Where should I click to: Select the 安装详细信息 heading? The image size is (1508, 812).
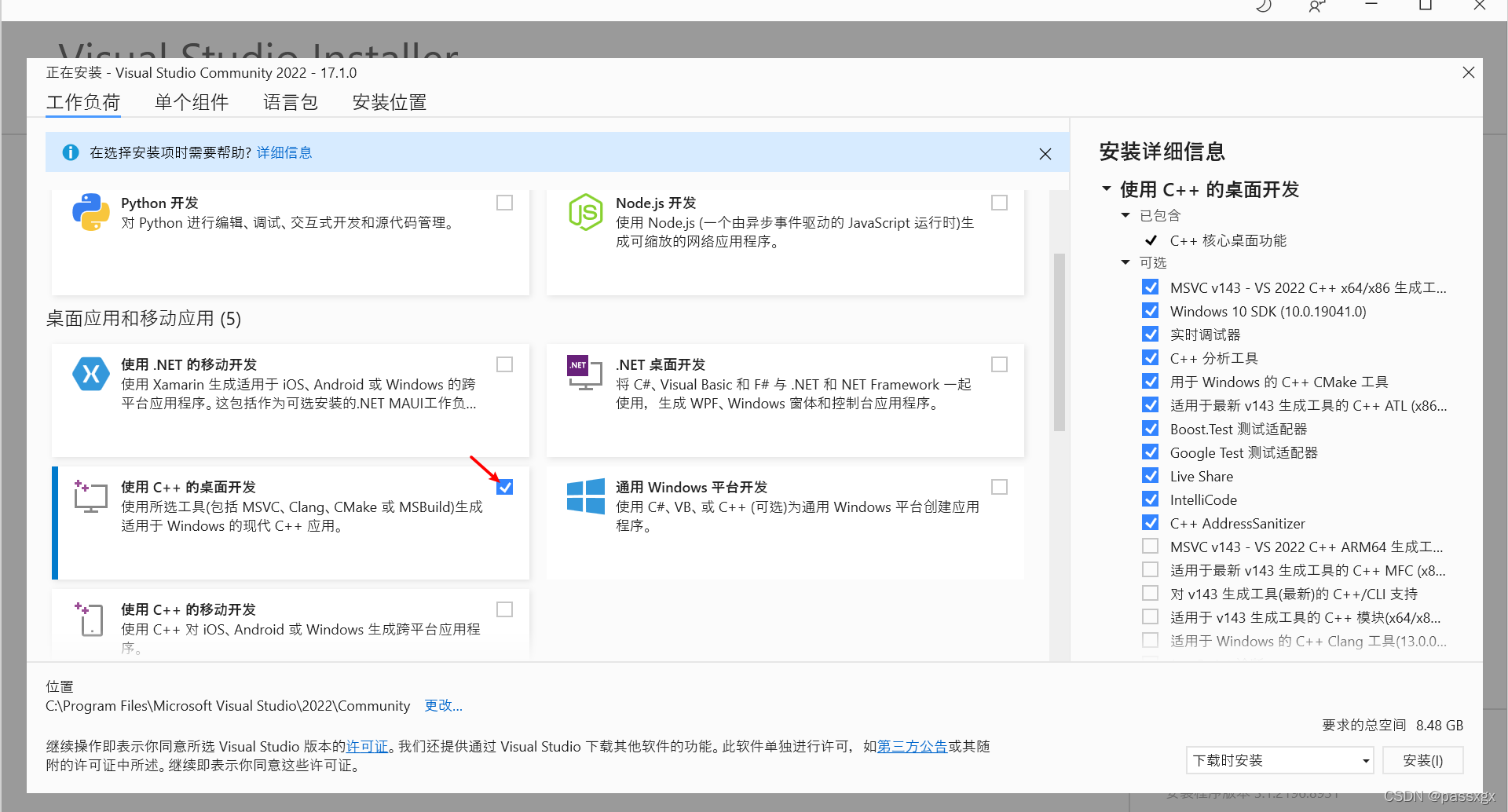[x=1162, y=152]
